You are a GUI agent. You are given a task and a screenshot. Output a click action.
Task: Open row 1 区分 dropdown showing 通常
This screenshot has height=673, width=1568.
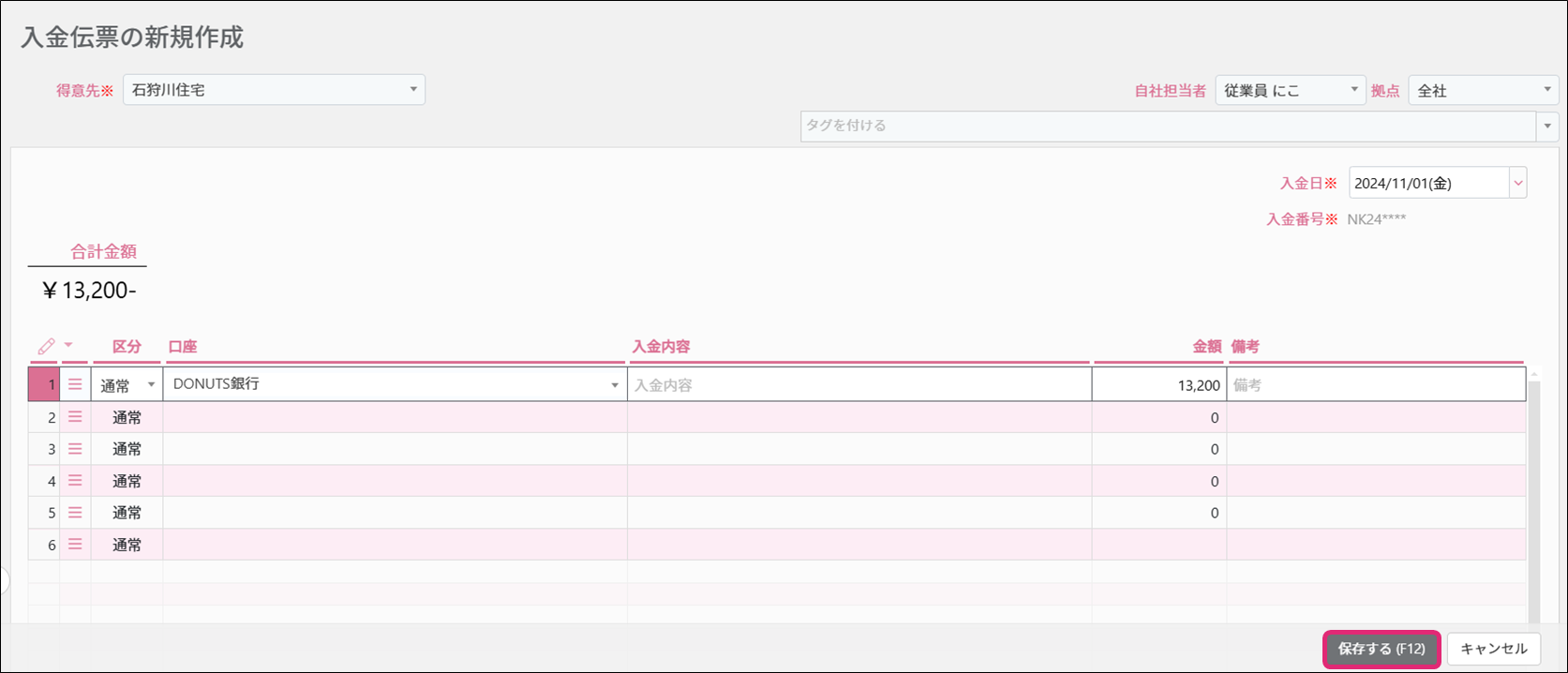coord(127,385)
